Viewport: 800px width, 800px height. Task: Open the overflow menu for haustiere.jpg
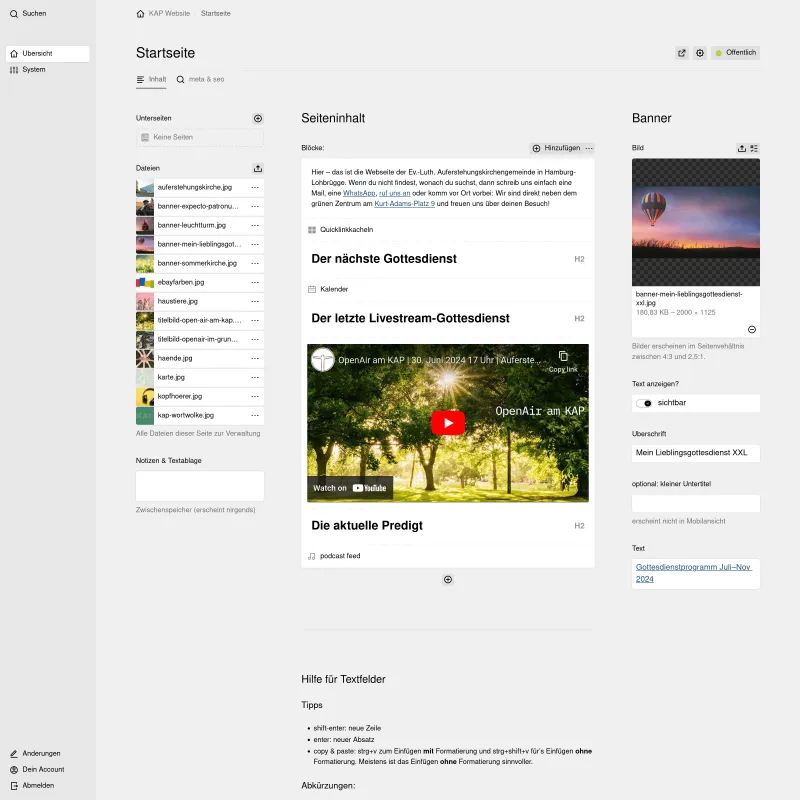click(255, 301)
